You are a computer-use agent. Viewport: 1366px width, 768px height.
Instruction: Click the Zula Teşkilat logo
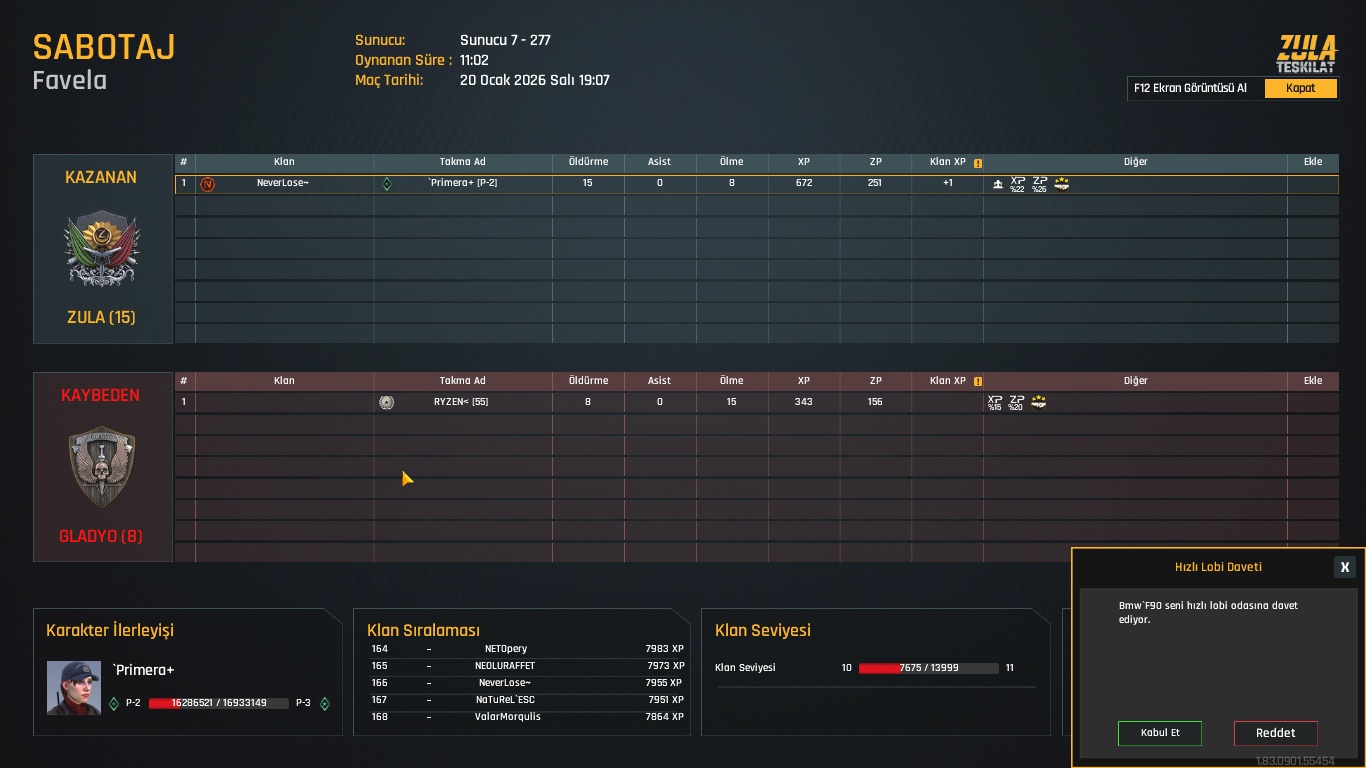(1306, 53)
